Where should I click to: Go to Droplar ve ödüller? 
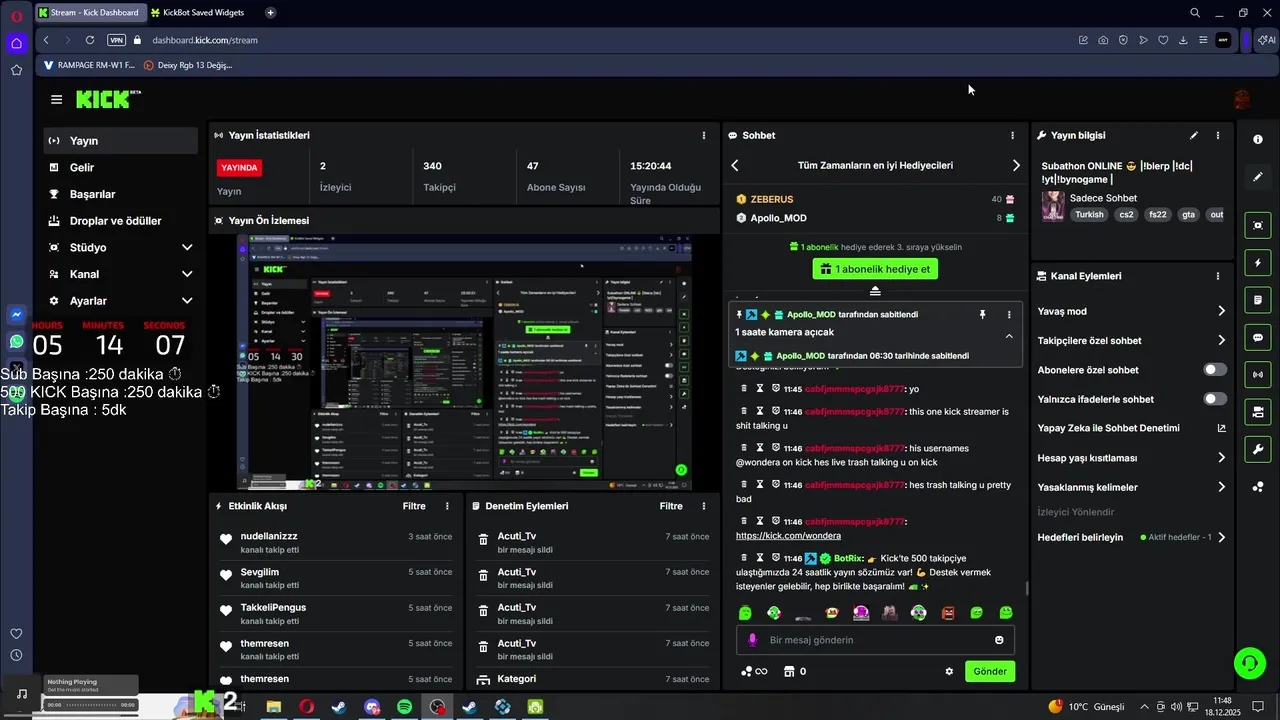coord(120,221)
